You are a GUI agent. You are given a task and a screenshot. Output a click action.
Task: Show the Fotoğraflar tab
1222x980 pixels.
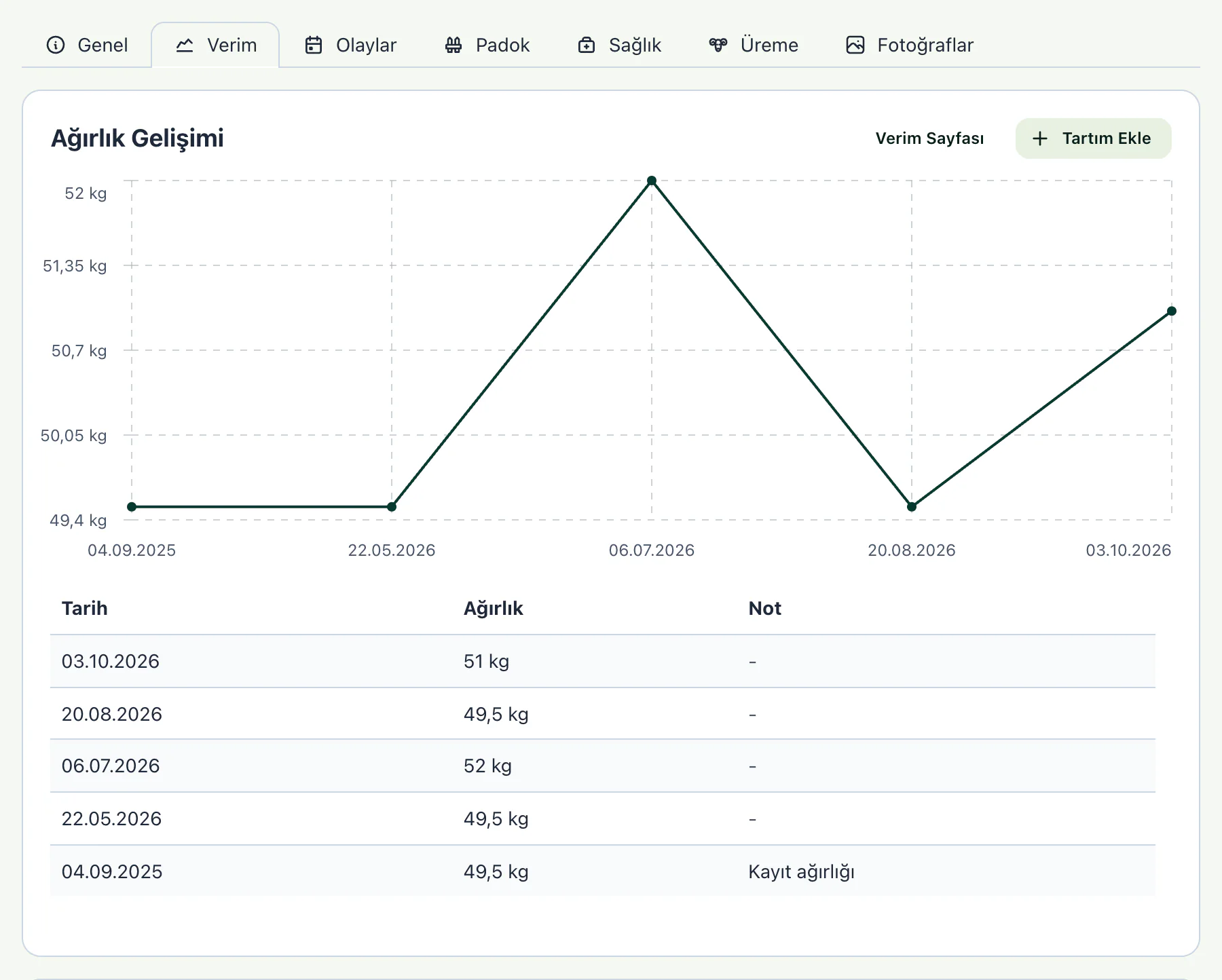(910, 45)
